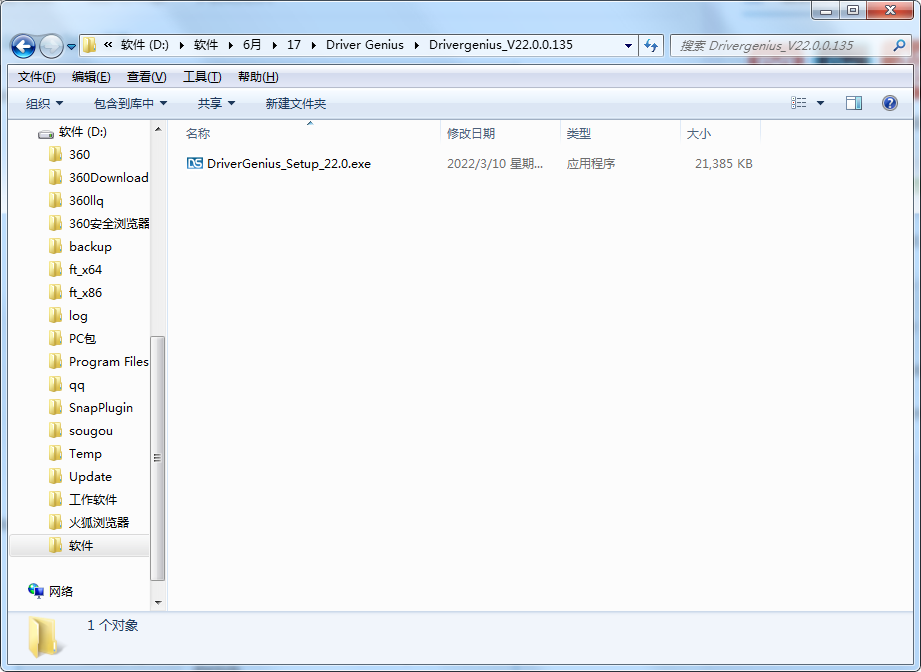Click the 2022/3/10 date cell
Image resolution: width=921 pixels, height=672 pixels.
pyautogui.click(x=495, y=163)
